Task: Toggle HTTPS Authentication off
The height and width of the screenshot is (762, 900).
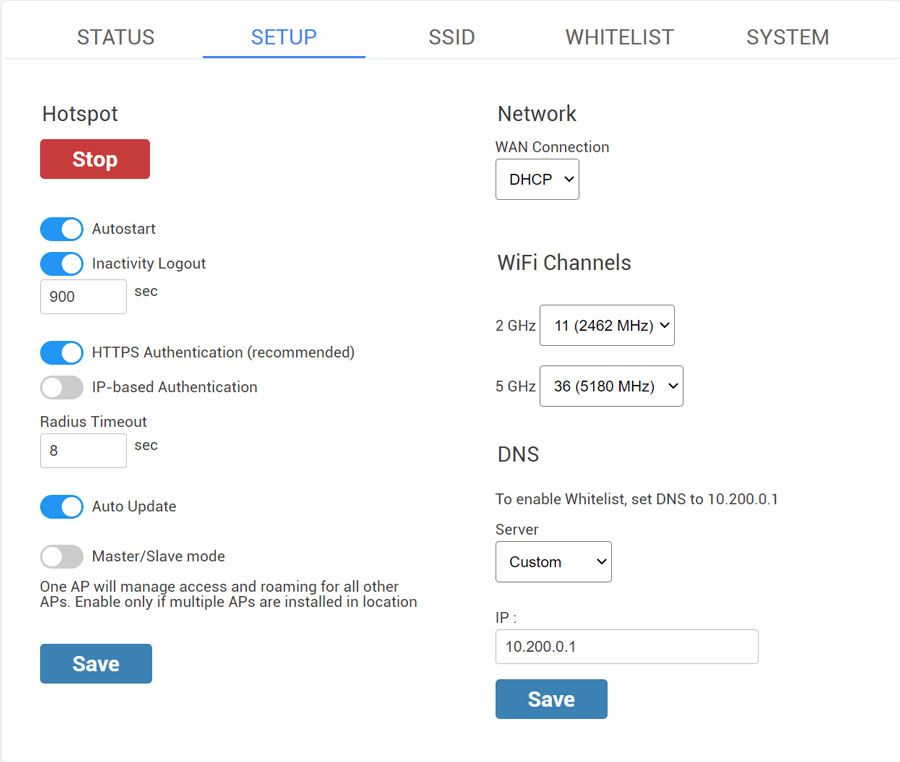Action: pyautogui.click(x=62, y=352)
